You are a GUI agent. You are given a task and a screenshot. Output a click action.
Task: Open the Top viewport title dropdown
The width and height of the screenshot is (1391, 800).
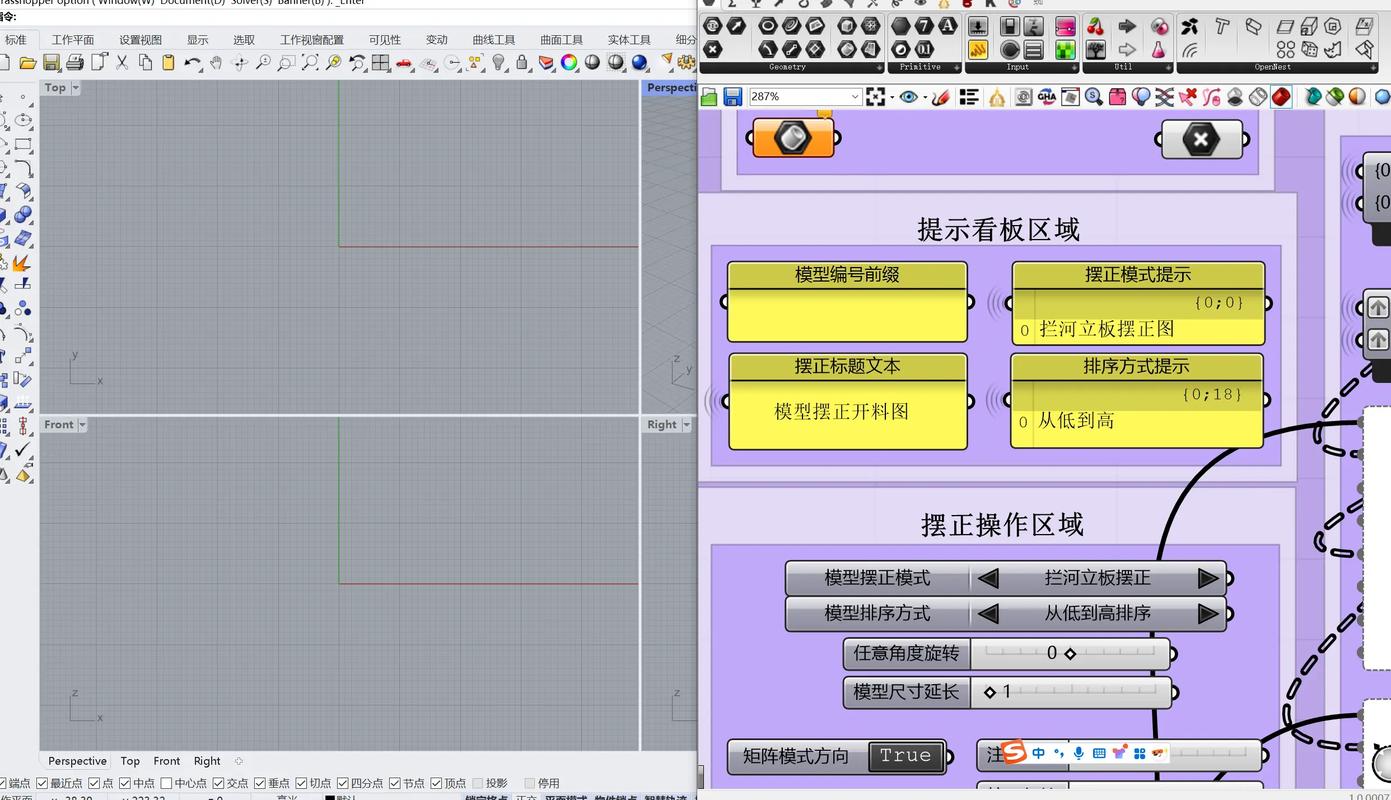coord(74,87)
